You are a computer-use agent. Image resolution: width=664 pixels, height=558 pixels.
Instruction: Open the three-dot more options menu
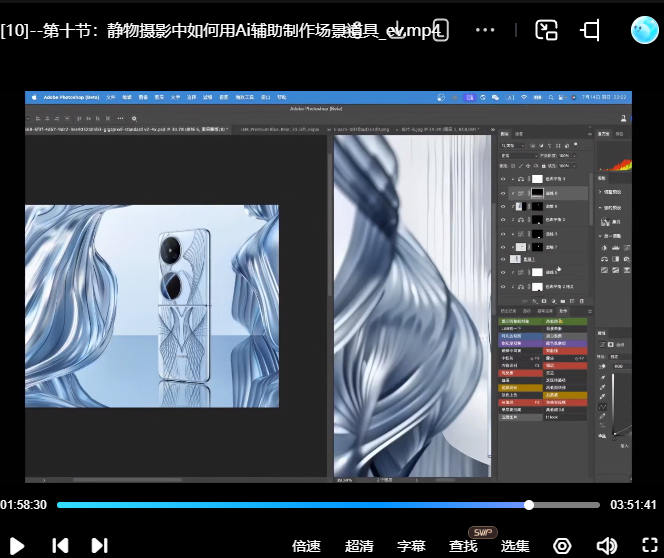pos(485,30)
